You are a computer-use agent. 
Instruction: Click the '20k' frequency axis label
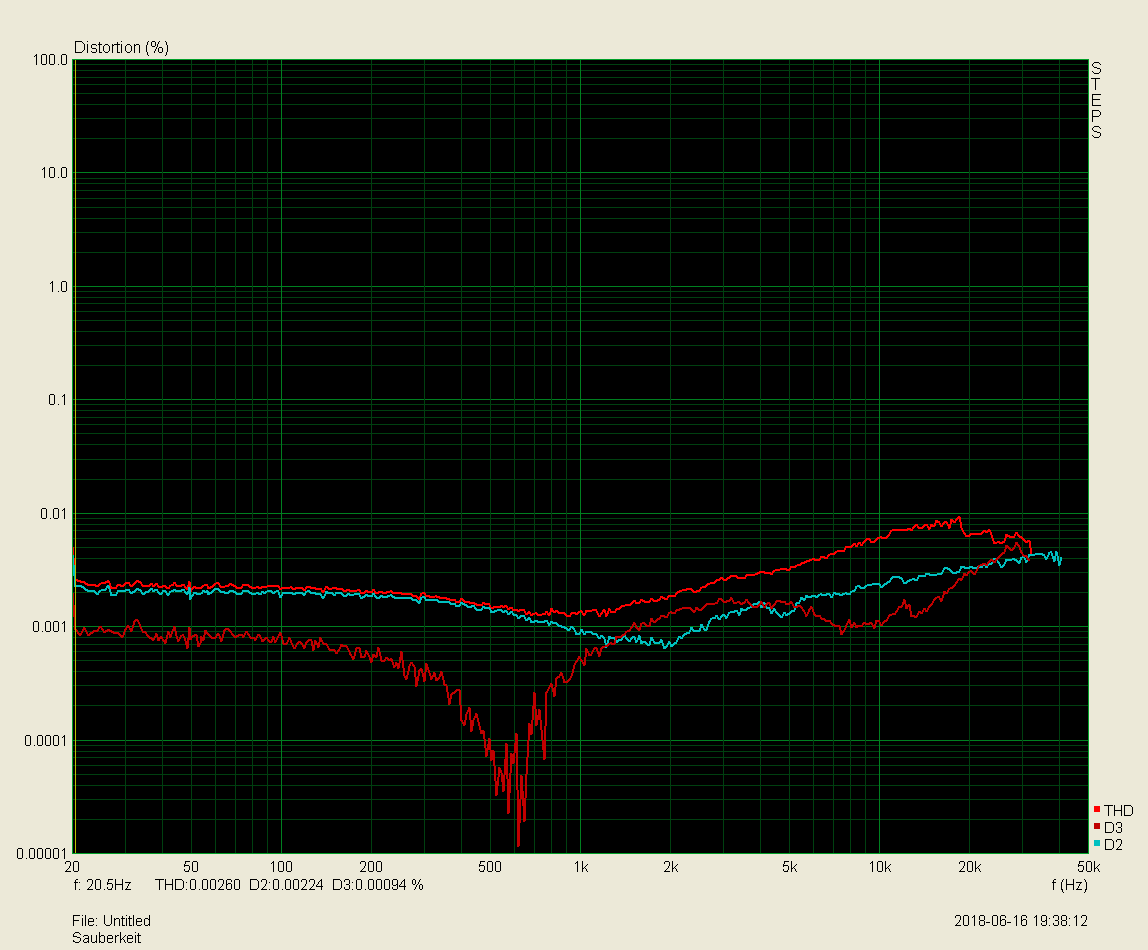point(970,867)
